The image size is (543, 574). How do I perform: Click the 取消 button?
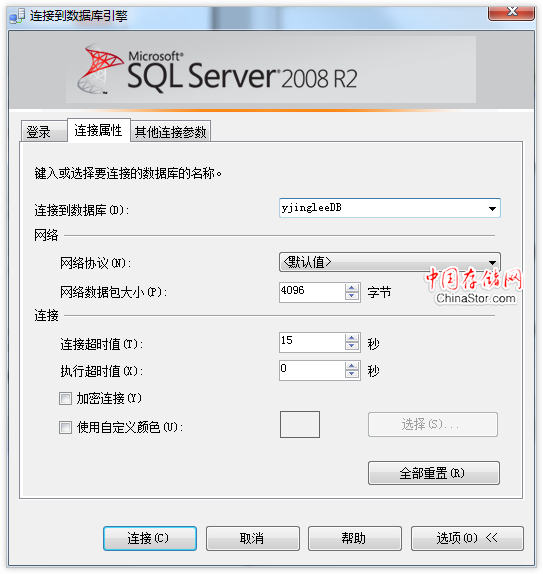[253, 538]
